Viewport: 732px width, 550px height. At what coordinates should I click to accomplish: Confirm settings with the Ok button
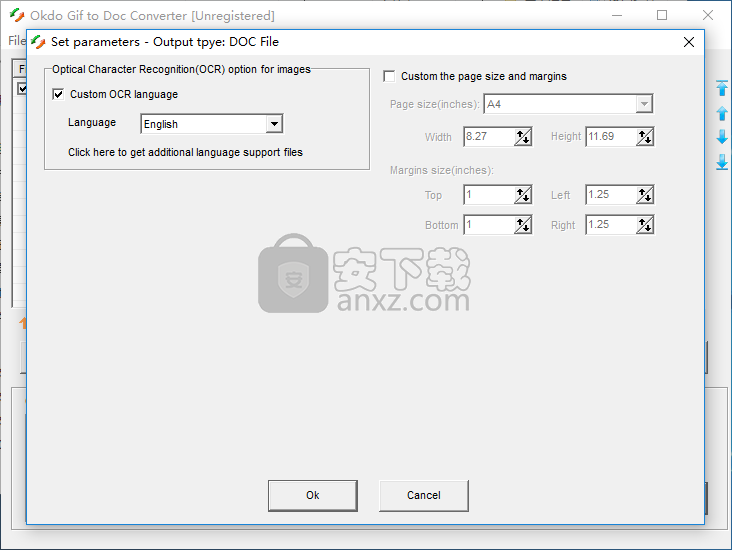point(313,495)
